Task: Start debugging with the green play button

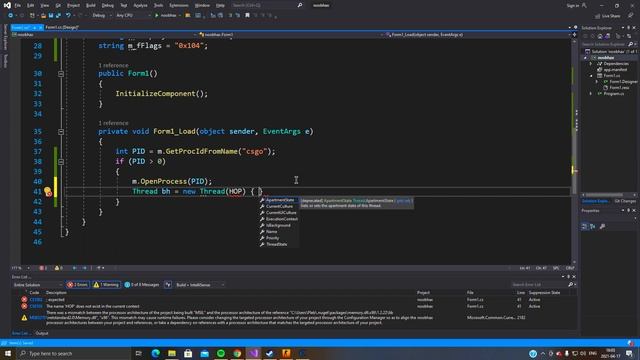Action: tap(156, 16)
